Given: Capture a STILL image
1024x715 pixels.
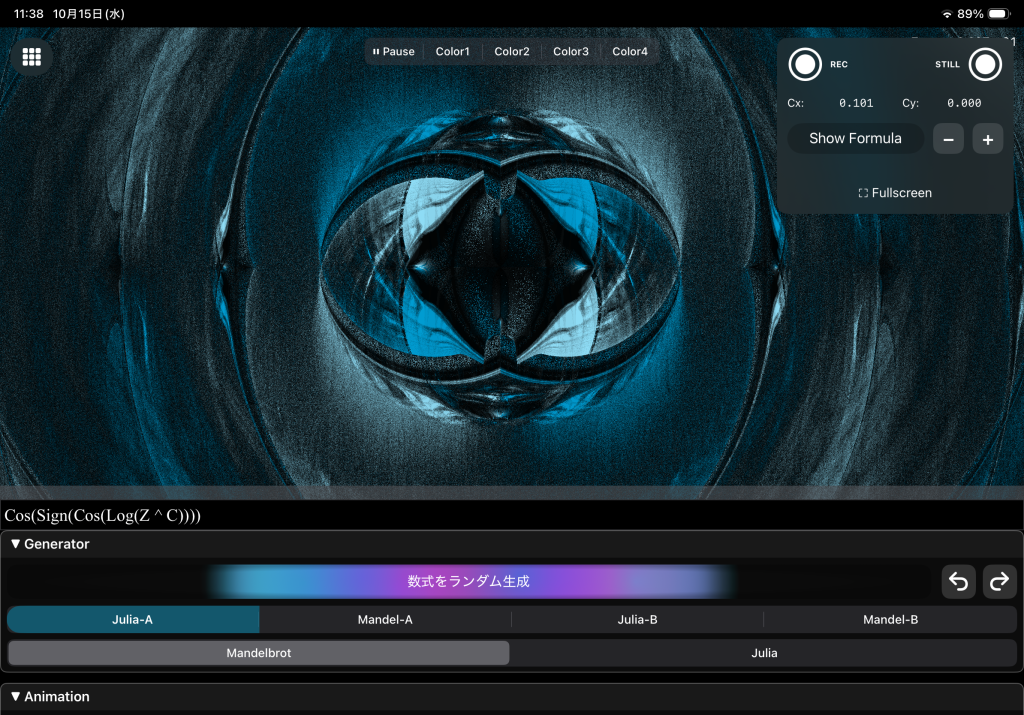Looking at the screenshot, I should point(985,64).
